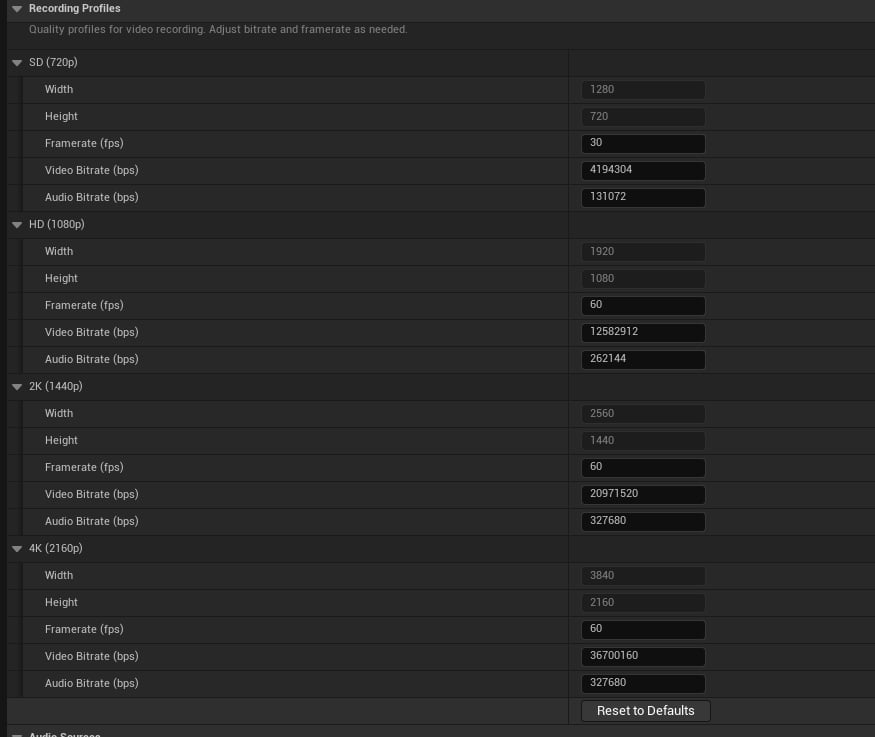Select Height label under 4K (2160p)

(61, 602)
